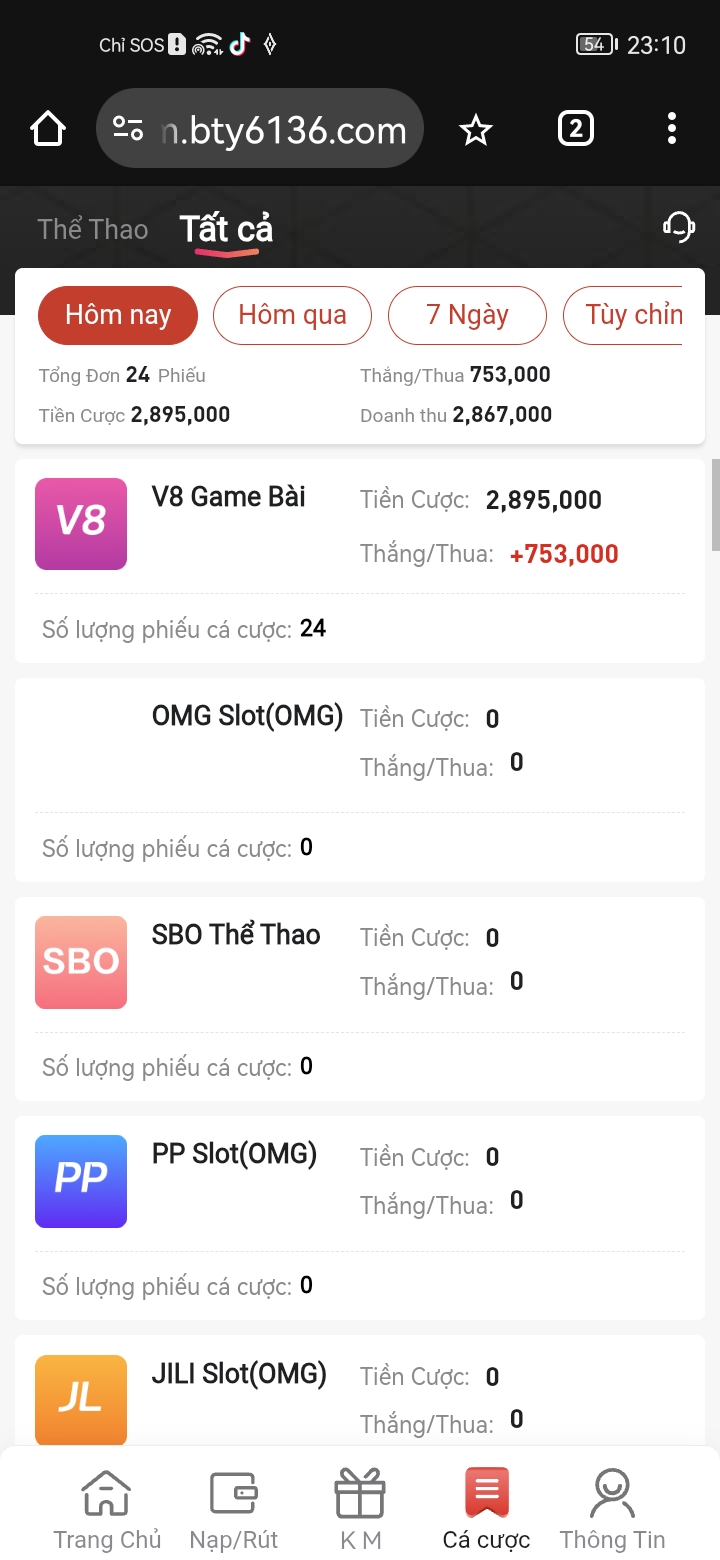Screen dimensions: 720x1560
Task: Filter records by 7 Ngày
Action: click(x=467, y=315)
